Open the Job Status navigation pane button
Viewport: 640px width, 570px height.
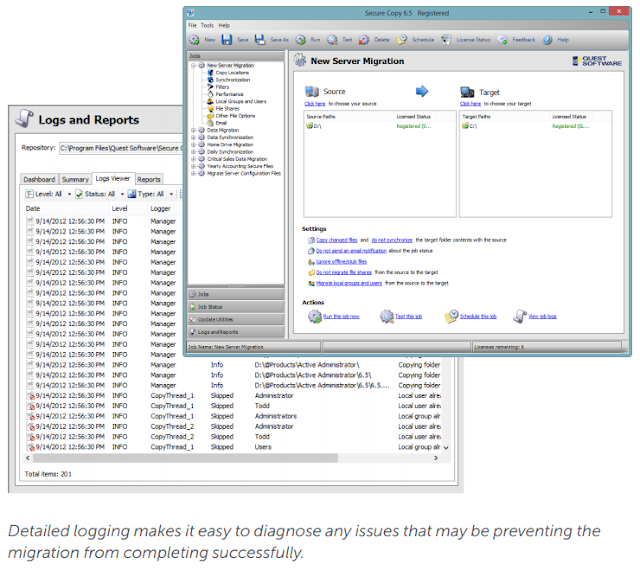point(236,307)
